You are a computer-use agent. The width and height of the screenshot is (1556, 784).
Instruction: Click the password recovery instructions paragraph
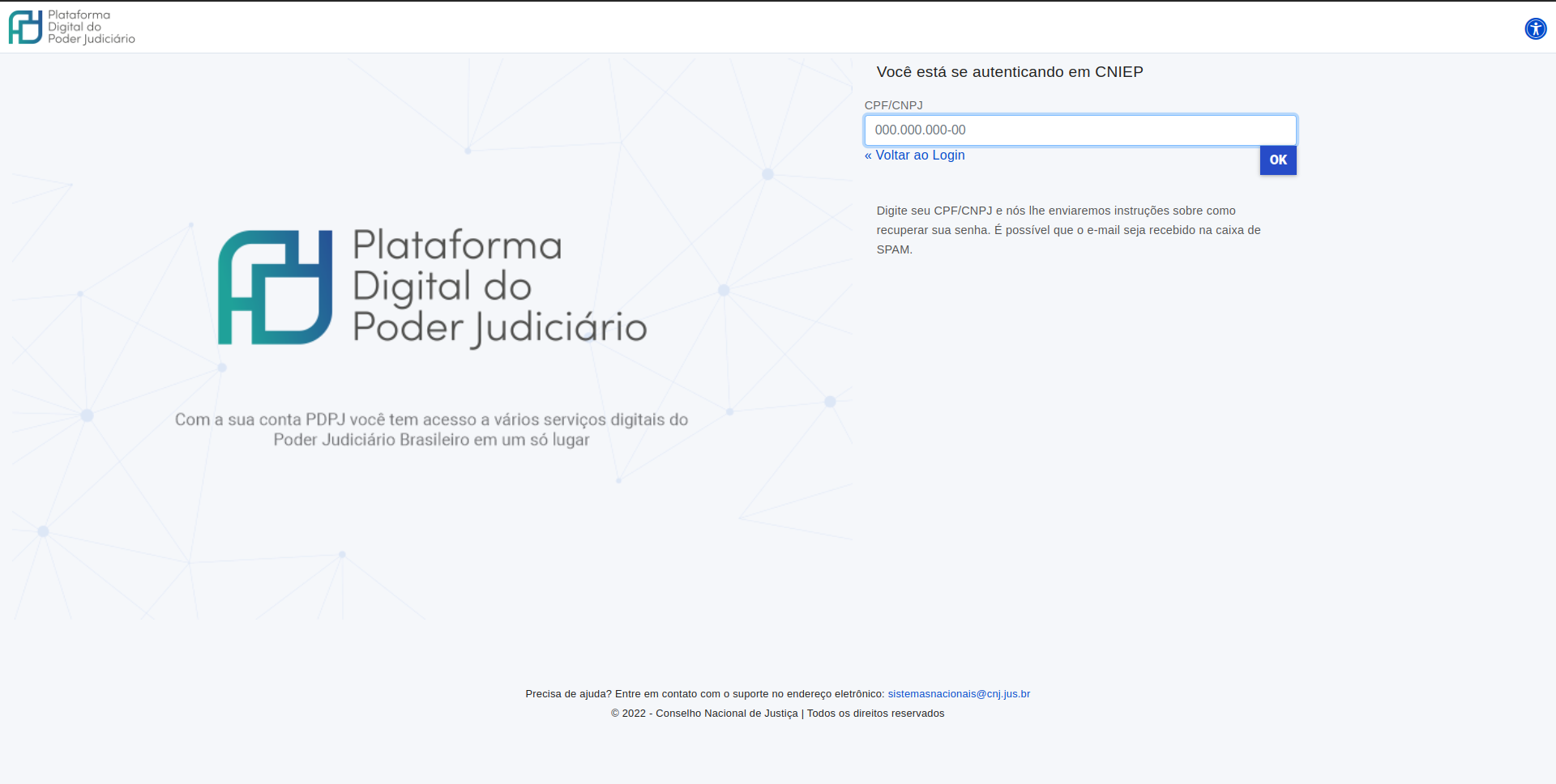(1068, 230)
